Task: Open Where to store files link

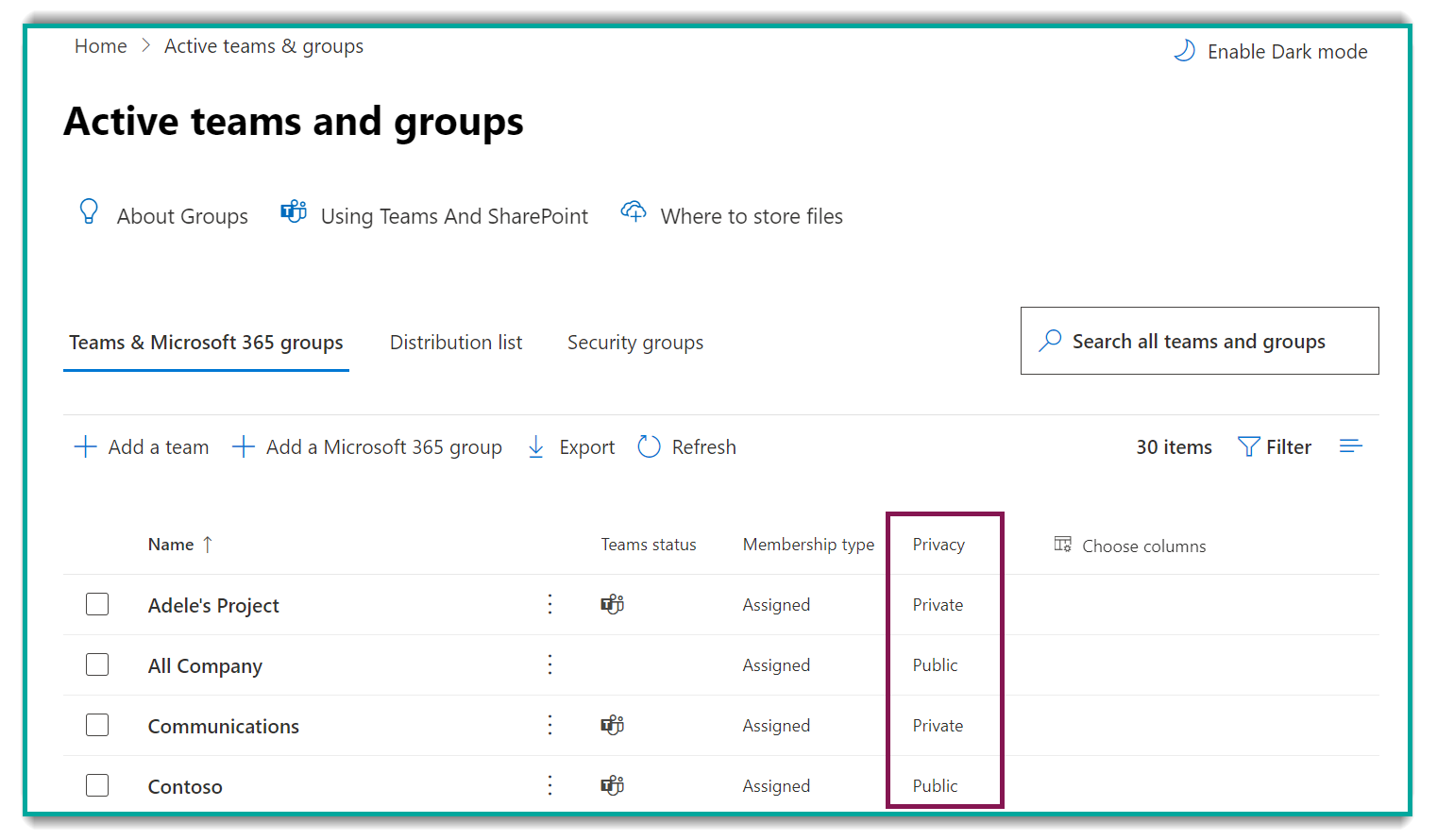Action: coord(752,216)
